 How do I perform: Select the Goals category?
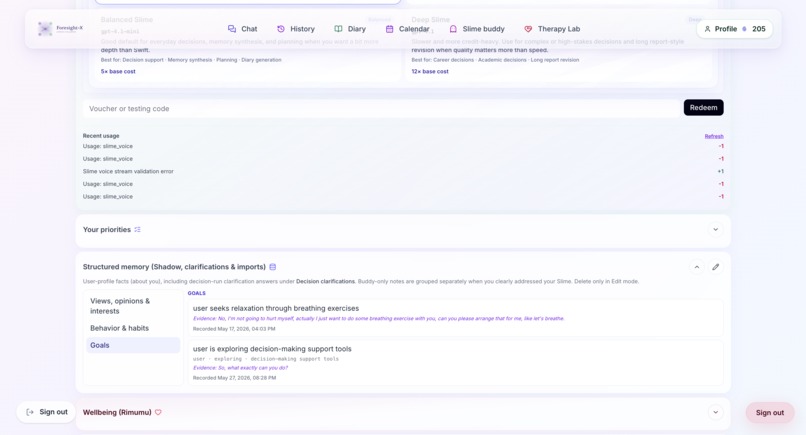tap(133, 345)
